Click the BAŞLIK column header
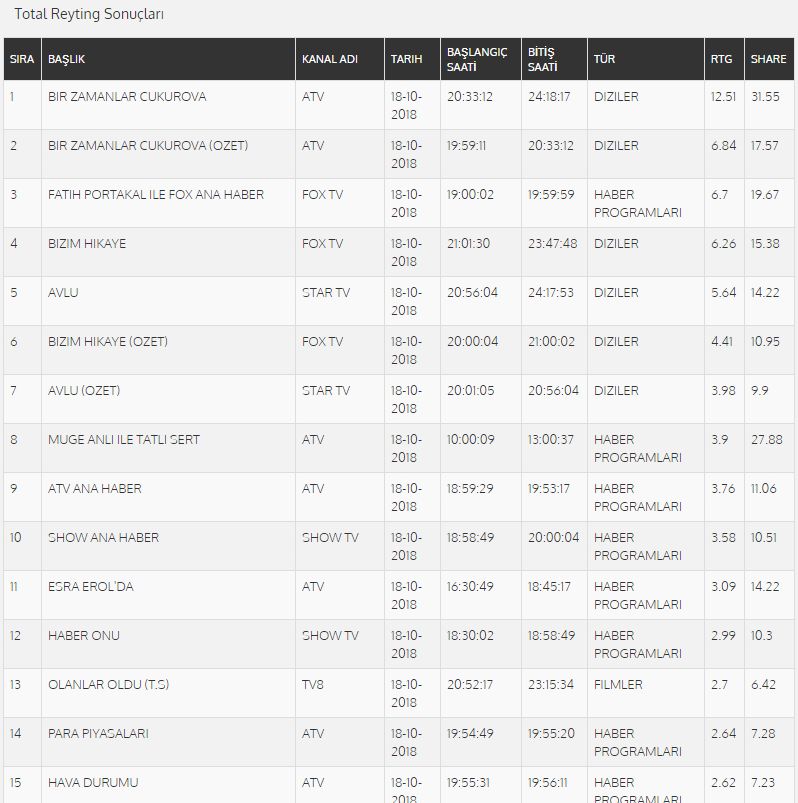The image size is (798, 803). (x=168, y=59)
